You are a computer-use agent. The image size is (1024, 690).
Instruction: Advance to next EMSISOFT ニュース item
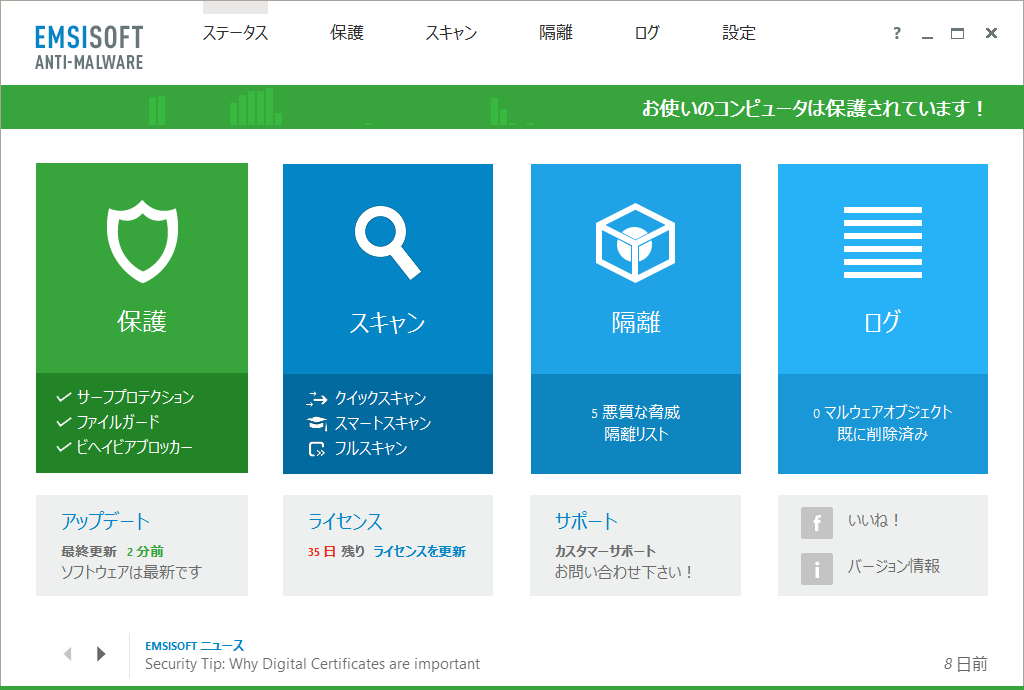(x=100, y=653)
